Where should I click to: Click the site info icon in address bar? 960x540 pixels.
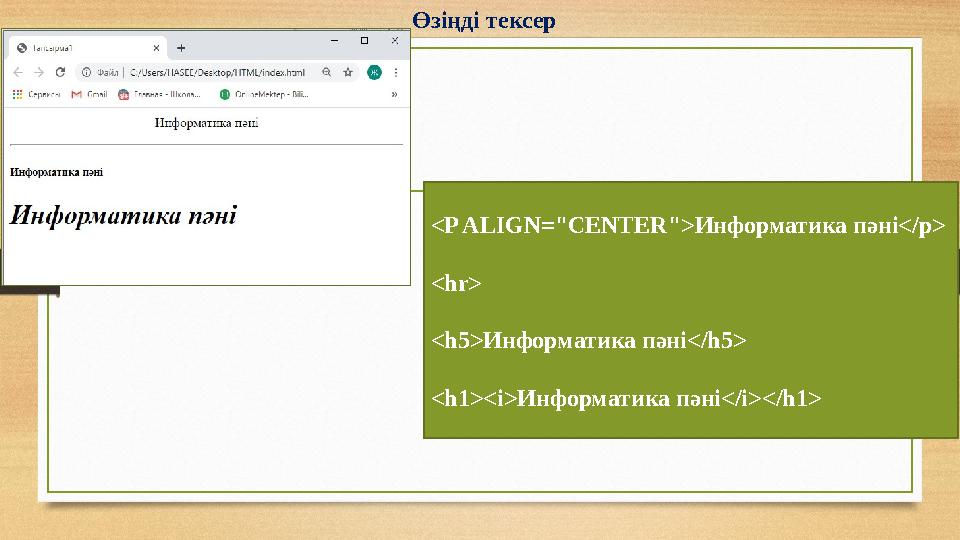click(86, 72)
